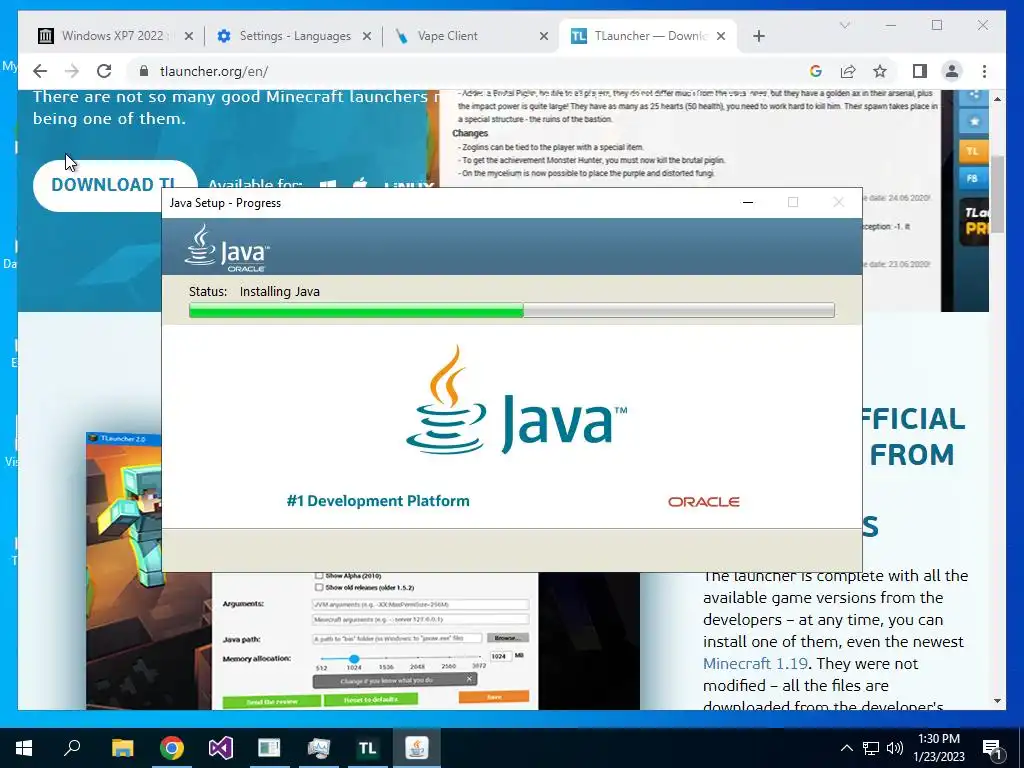The image size is (1024, 768).
Task: Click the Oracle logo in Java Setup
Action: click(703, 502)
